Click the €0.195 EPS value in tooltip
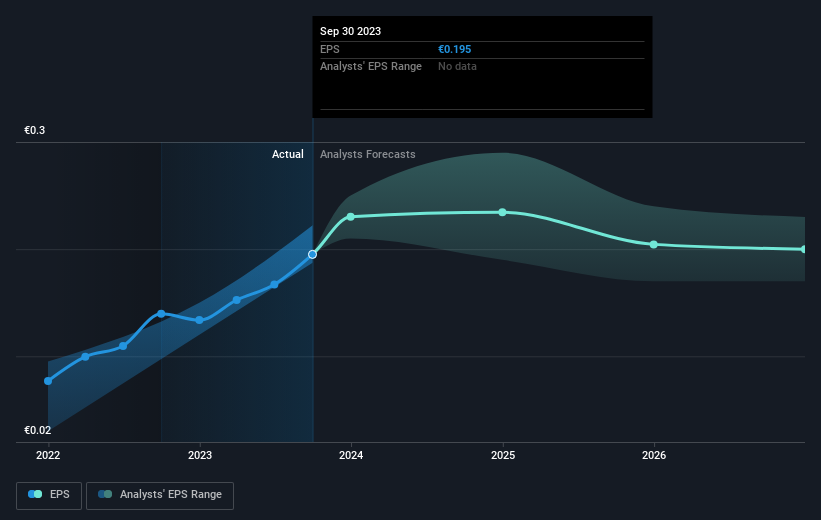The height and width of the screenshot is (520, 821). (x=454, y=49)
